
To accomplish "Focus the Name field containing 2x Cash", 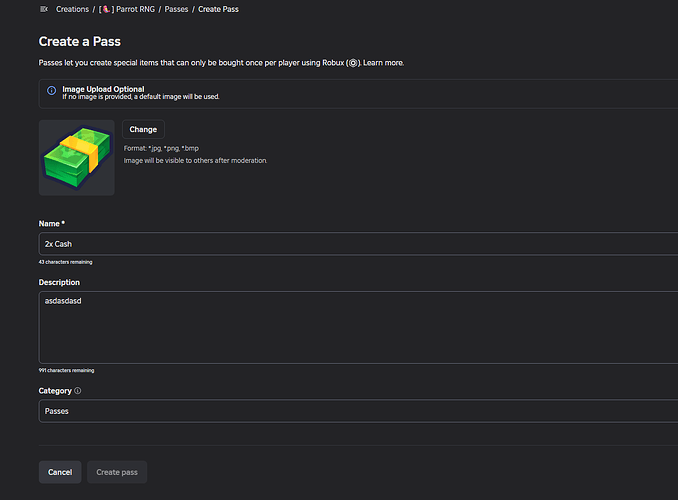I will click(x=358, y=244).
